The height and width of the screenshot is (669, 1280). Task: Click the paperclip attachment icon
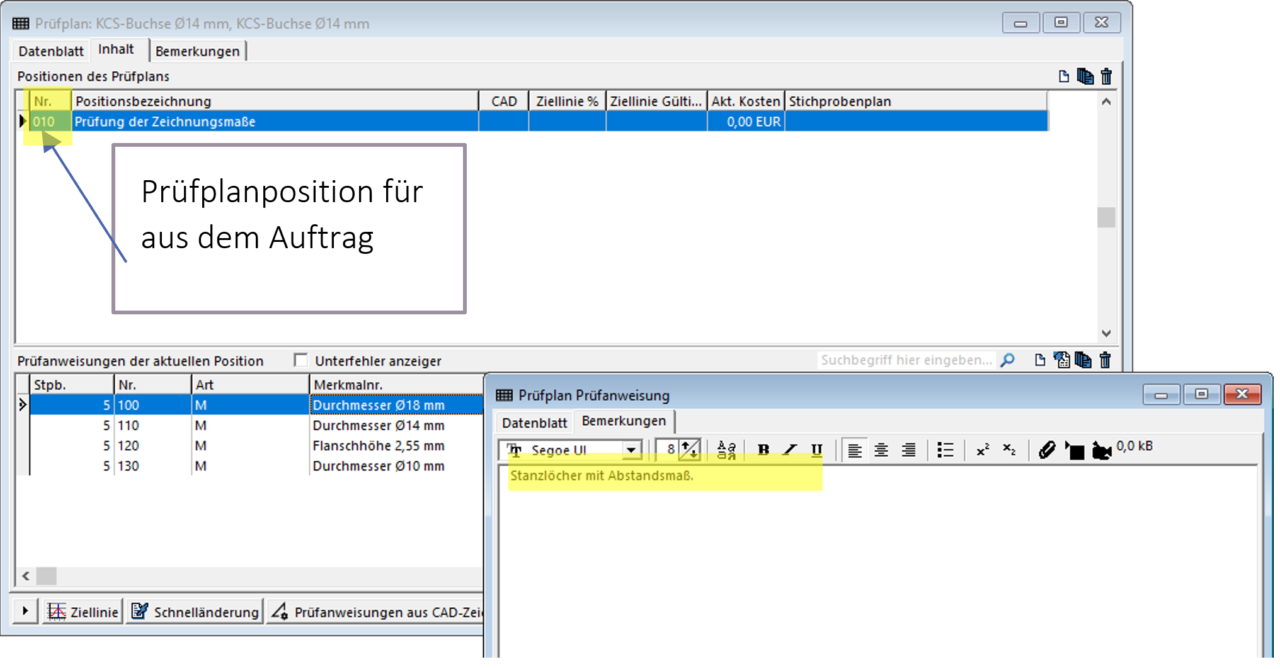point(1046,451)
